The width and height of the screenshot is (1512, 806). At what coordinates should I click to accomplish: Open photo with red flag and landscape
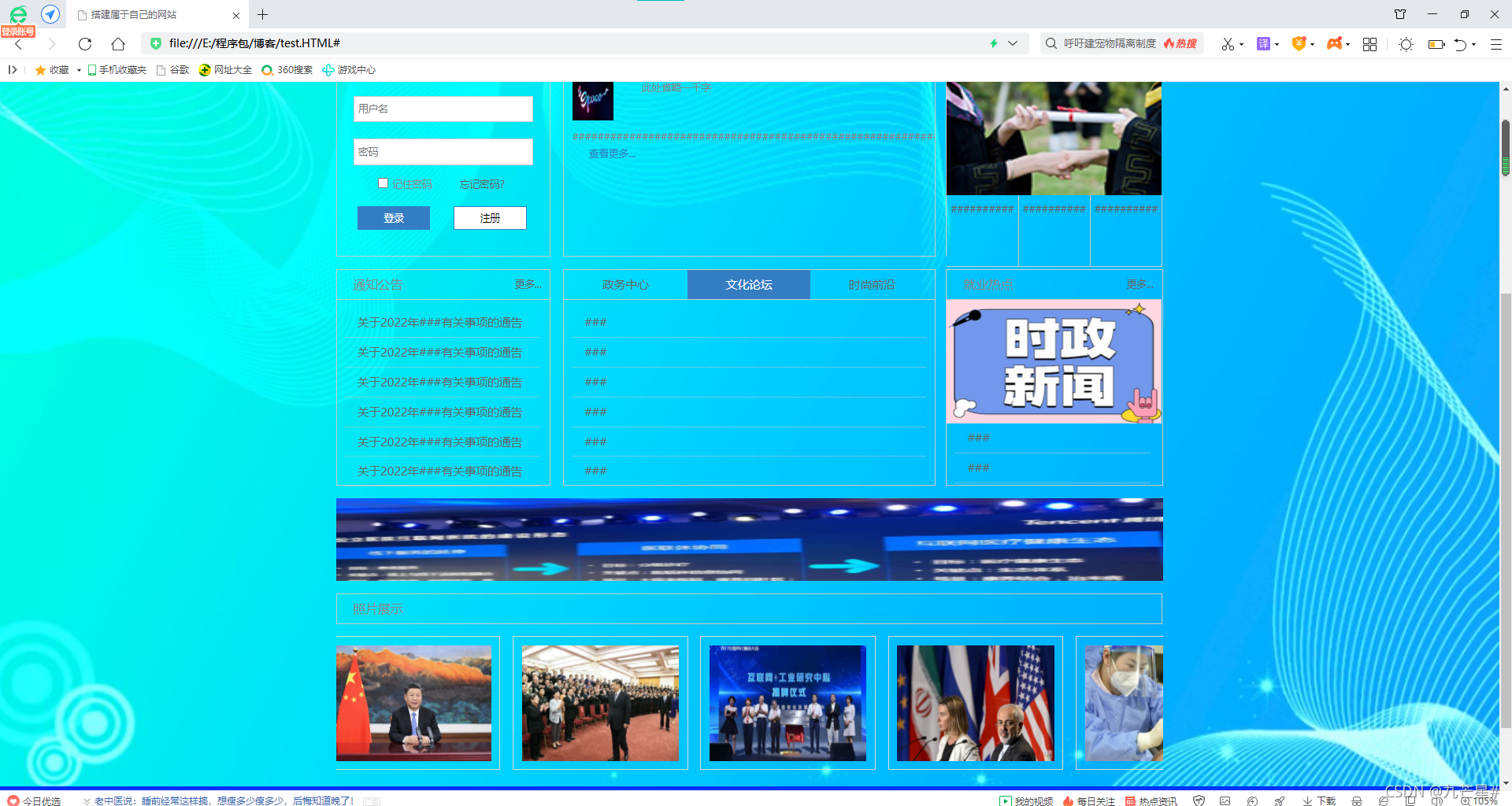tap(413, 703)
